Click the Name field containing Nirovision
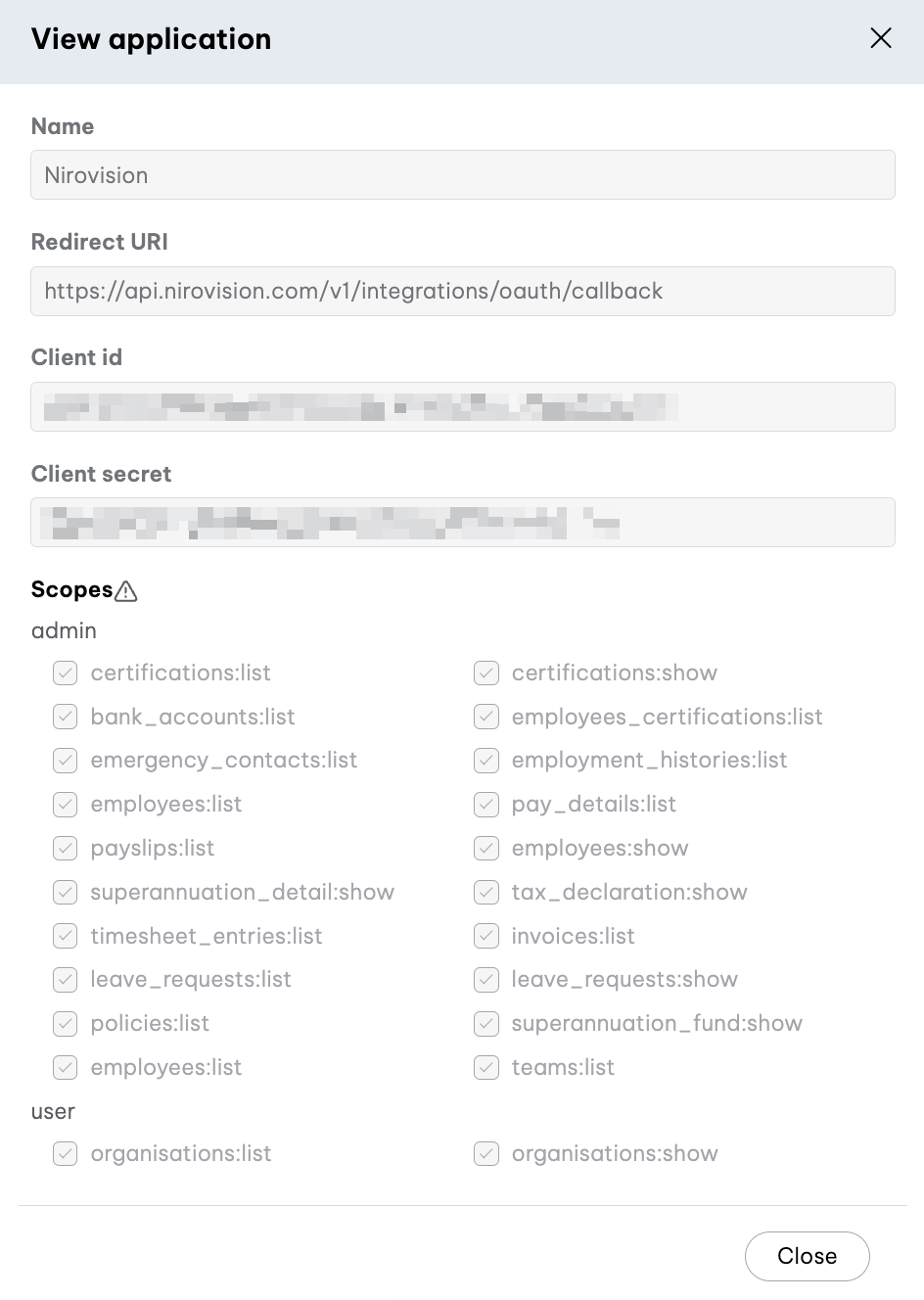924x1300 pixels. point(463,175)
